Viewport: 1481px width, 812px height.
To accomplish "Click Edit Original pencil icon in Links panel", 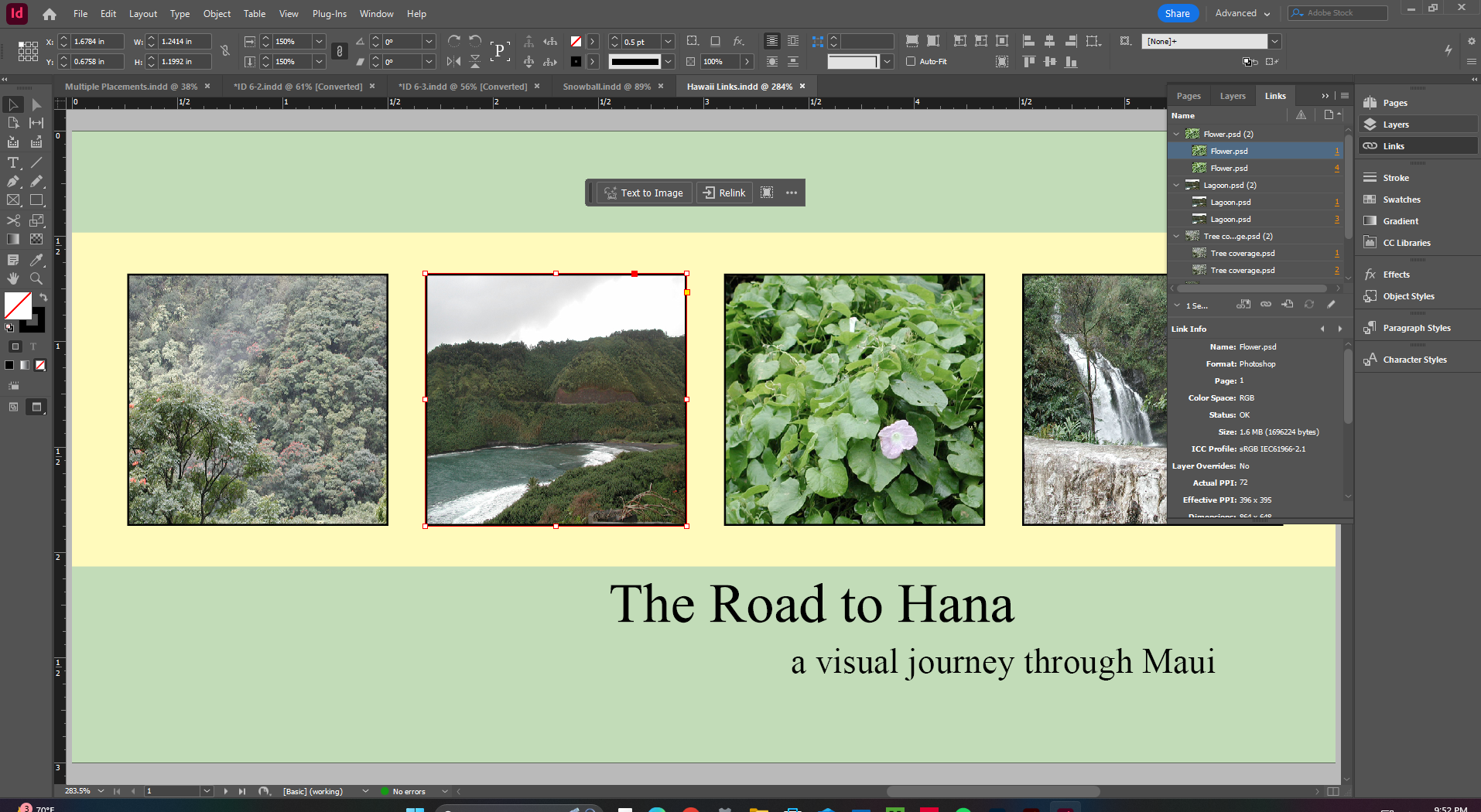I will pos(1331,305).
